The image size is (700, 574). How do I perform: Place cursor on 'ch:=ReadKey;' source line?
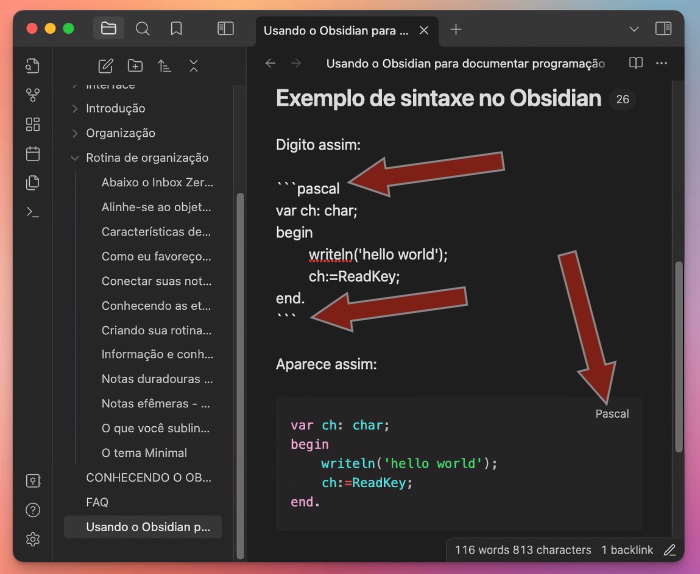pyautogui.click(x=354, y=276)
